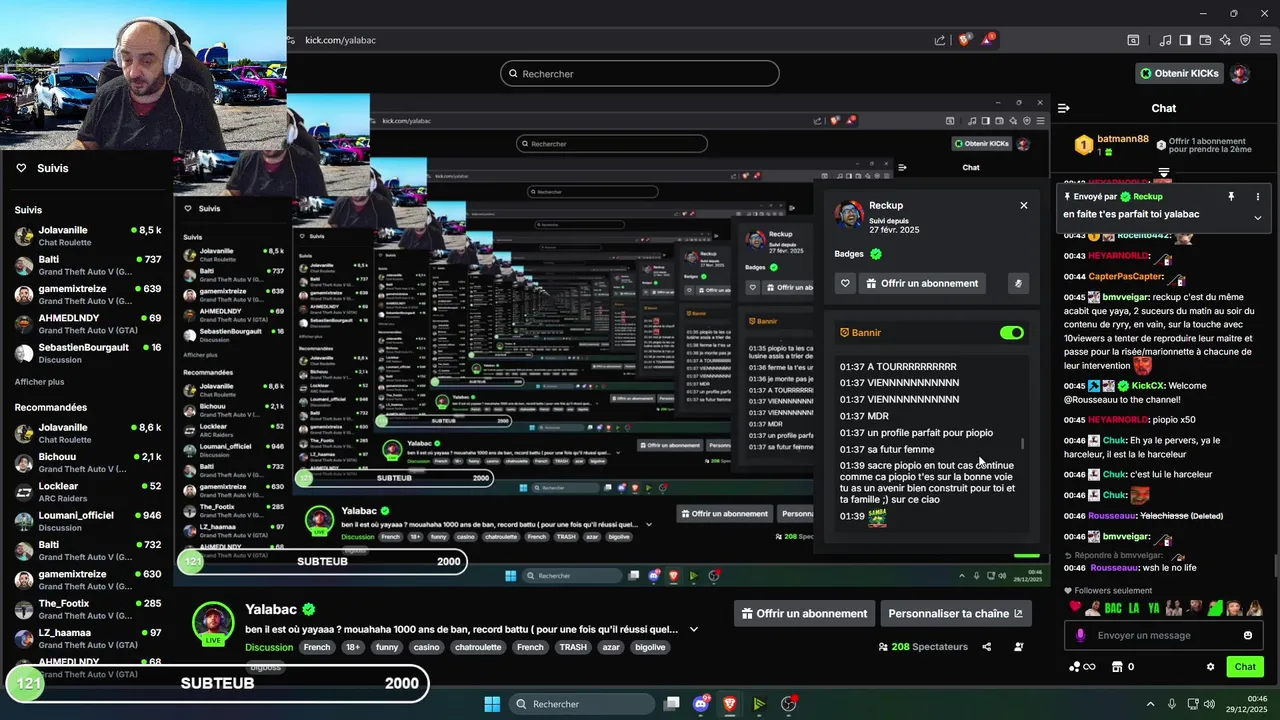This screenshot has height=720, width=1280.
Task: Click the heart follow icon in Reckup card
Action: click(846, 283)
